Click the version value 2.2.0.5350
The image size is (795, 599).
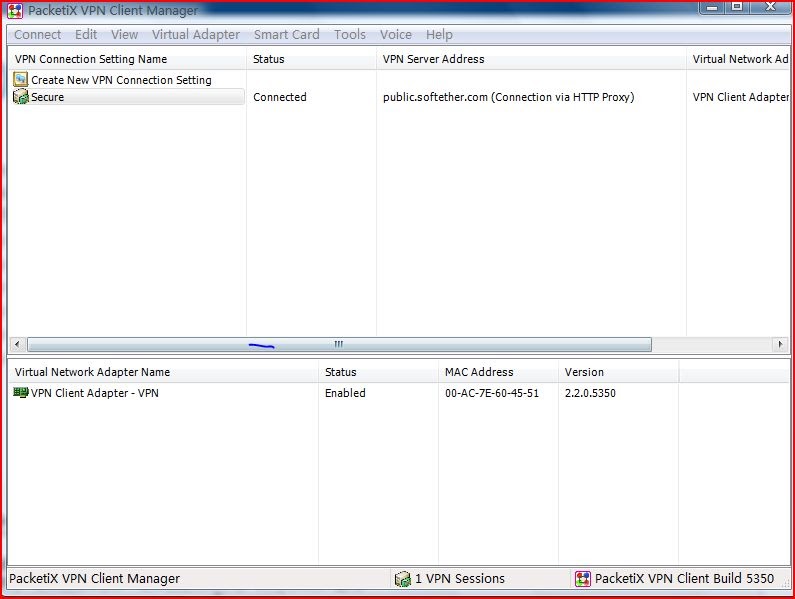point(590,393)
